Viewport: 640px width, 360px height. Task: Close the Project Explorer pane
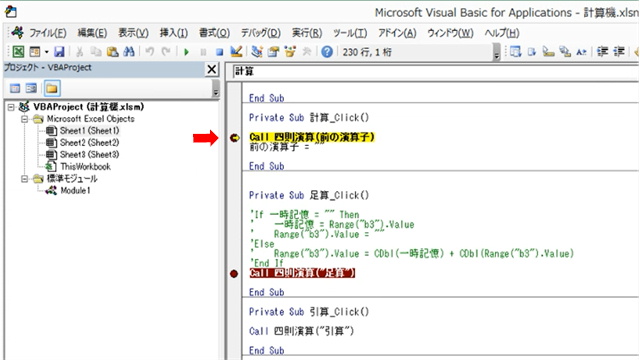click(x=211, y=69)
